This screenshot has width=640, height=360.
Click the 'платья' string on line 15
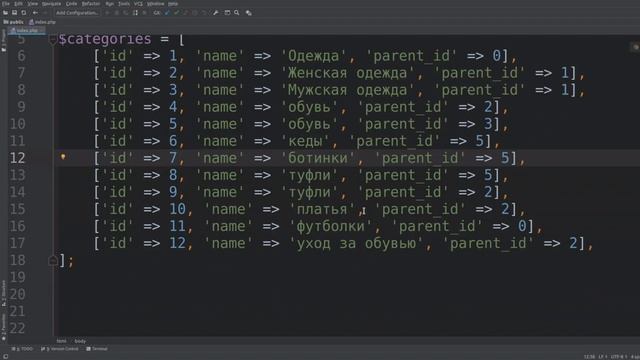click(322, 209)
